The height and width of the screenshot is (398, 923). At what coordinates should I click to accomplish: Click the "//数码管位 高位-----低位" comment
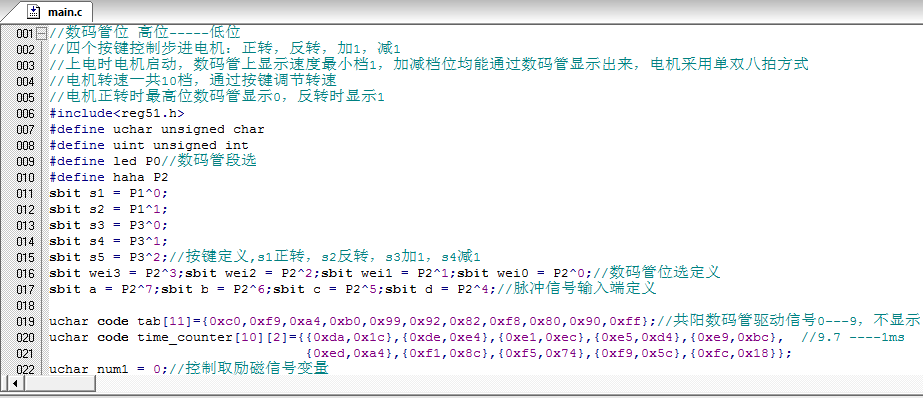(145, 32)
